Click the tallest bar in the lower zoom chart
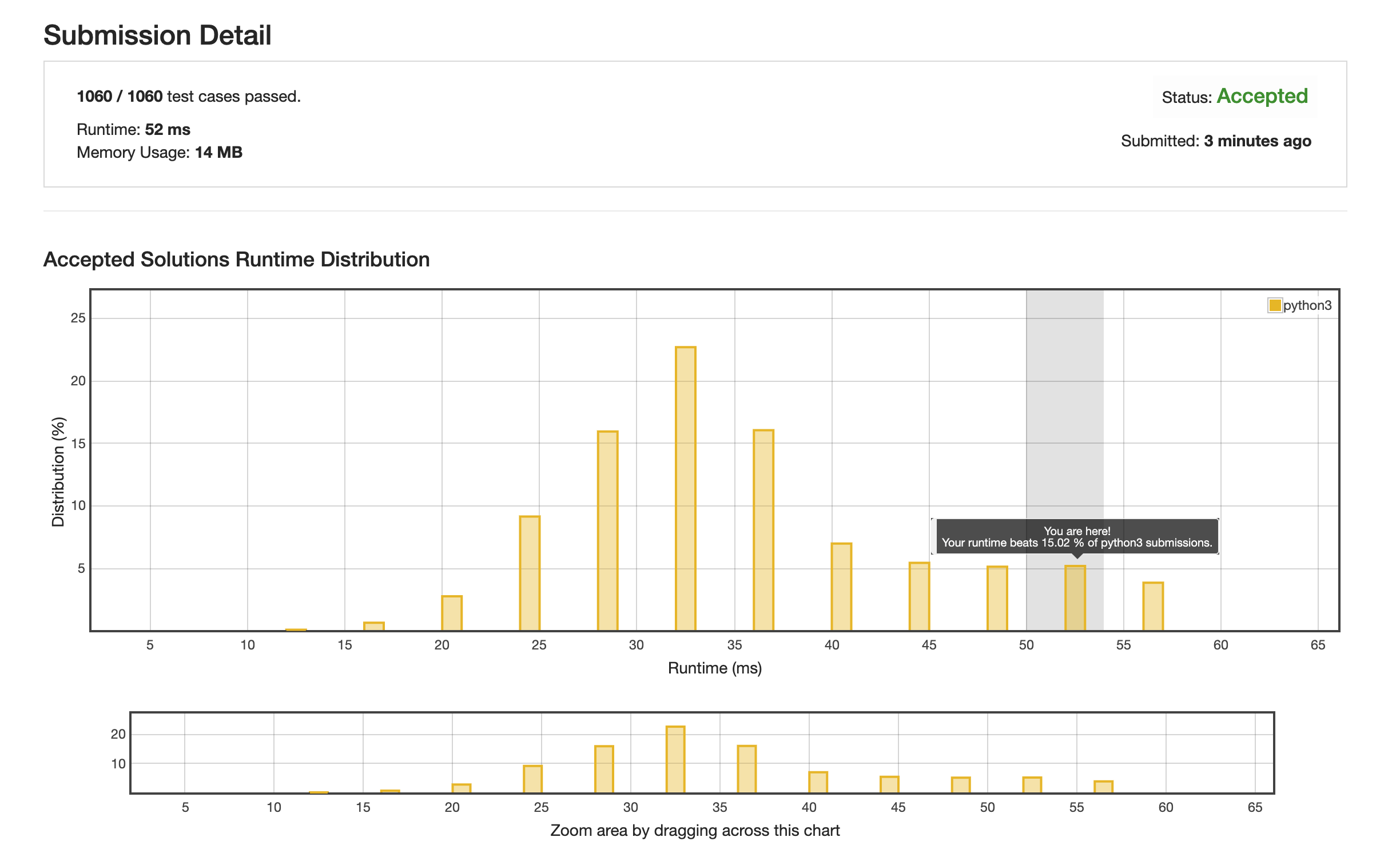1400x853 pixels. pos(675,759)
